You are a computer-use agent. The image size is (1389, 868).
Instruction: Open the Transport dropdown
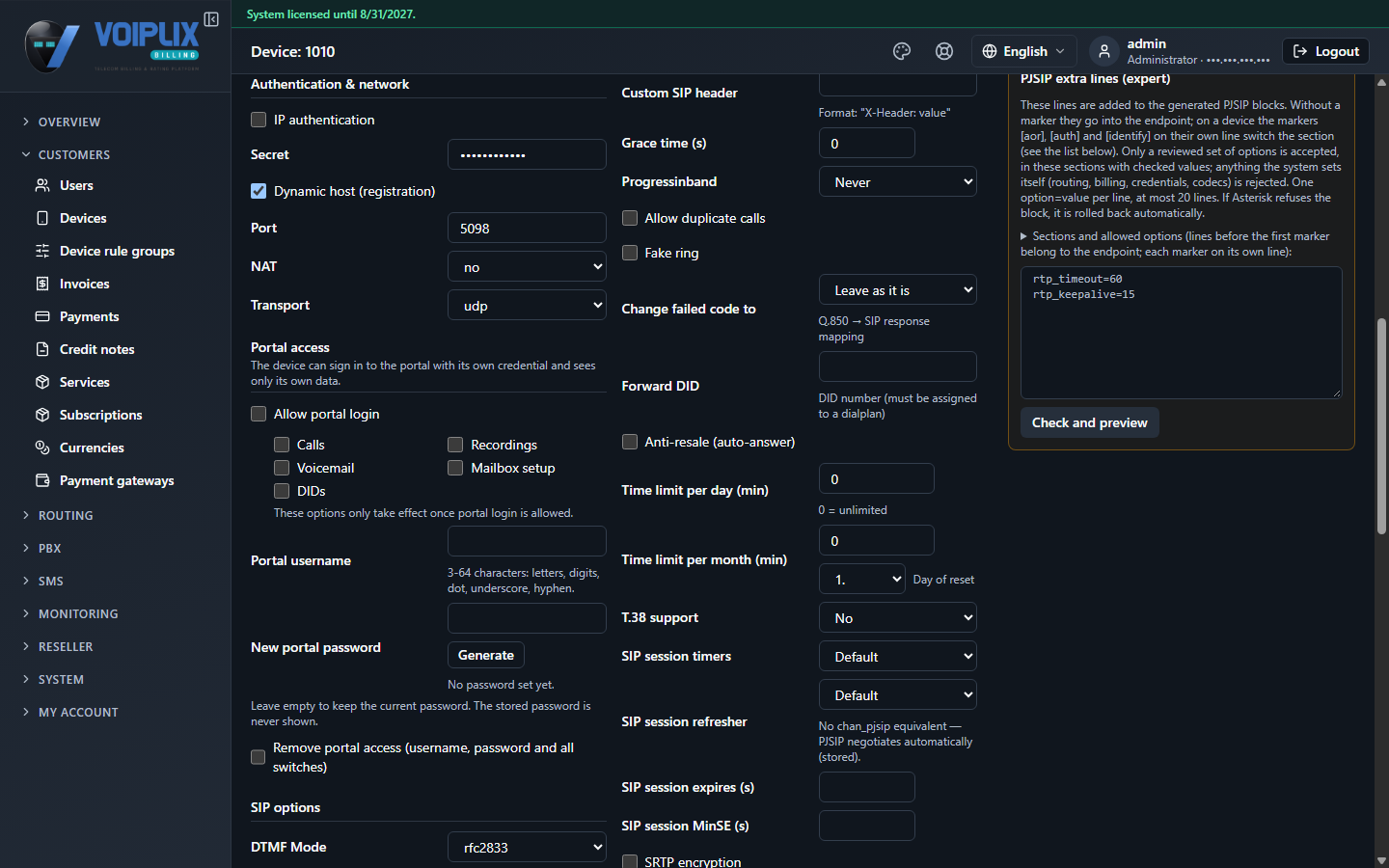point(527,305)
